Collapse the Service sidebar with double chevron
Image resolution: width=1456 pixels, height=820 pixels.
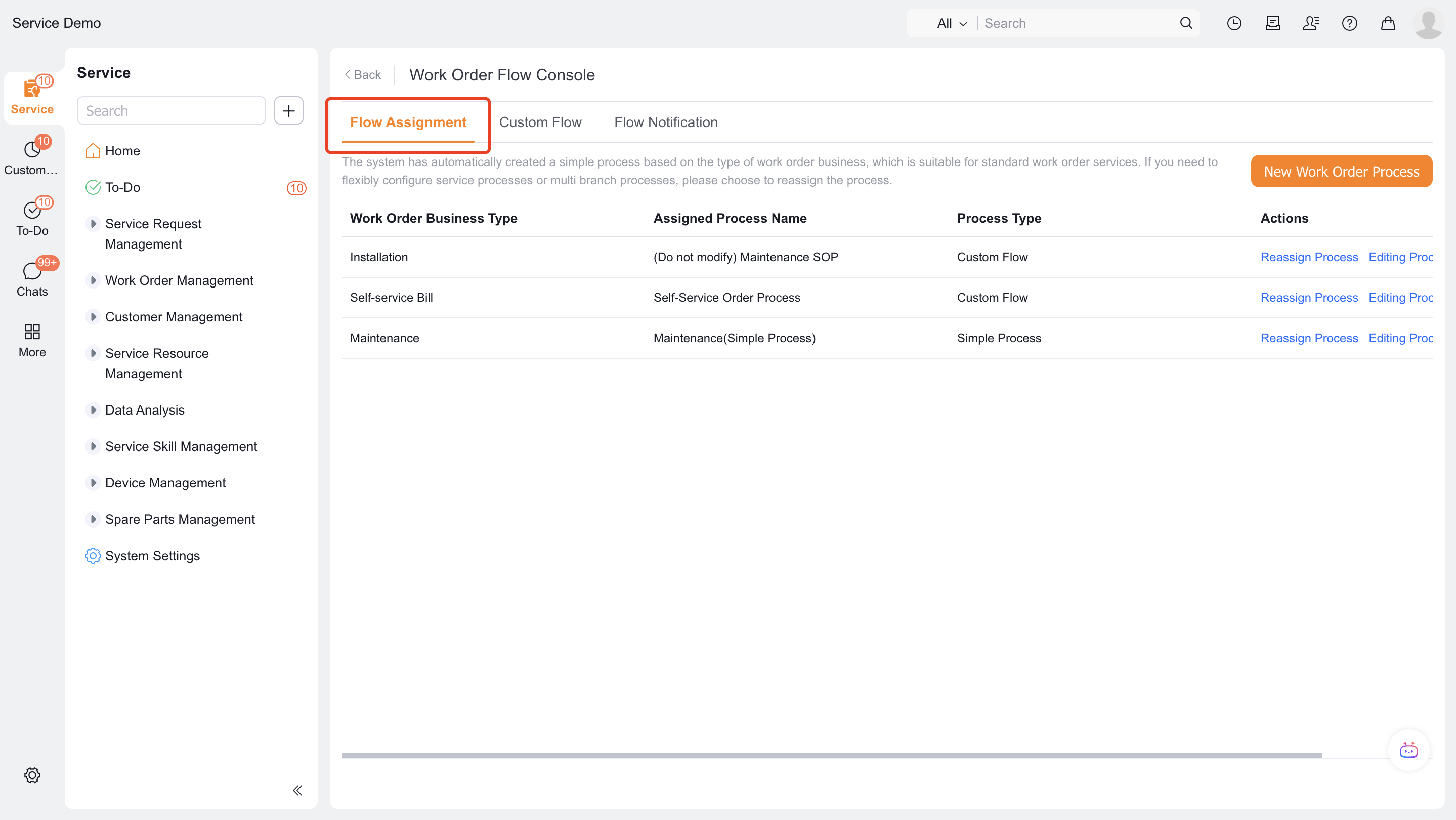point(297,790)
